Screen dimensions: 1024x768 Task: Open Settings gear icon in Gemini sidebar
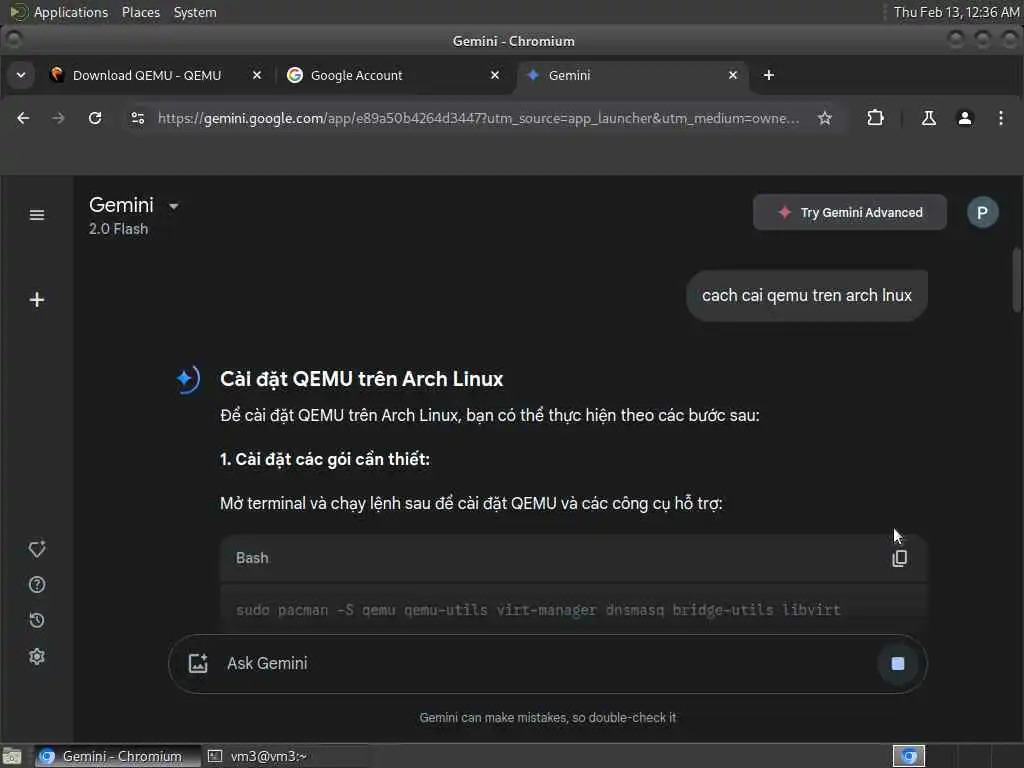pyautogui.click(x=37, y=656)
